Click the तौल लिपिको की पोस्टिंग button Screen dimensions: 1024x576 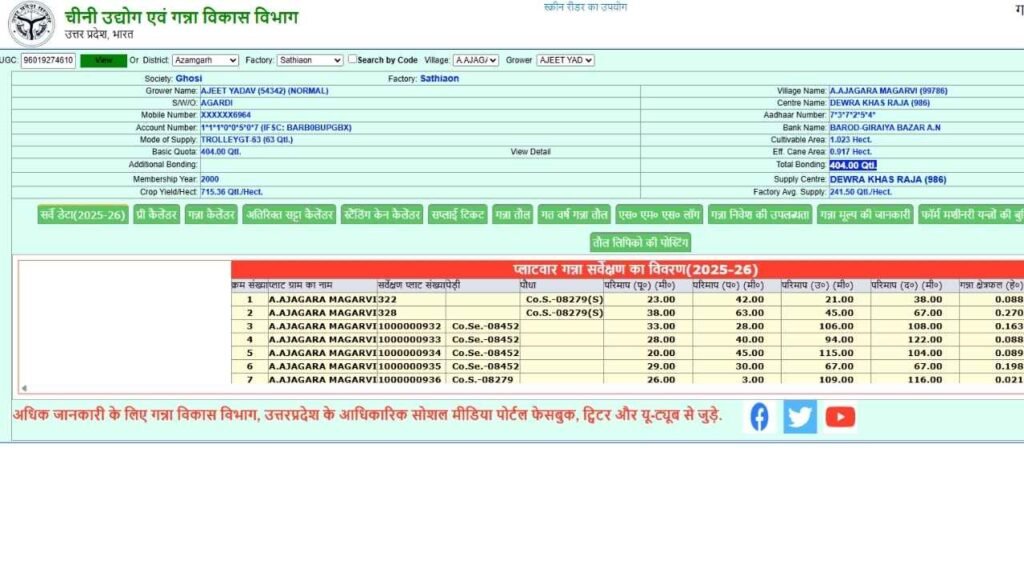[x=640, y=242]
